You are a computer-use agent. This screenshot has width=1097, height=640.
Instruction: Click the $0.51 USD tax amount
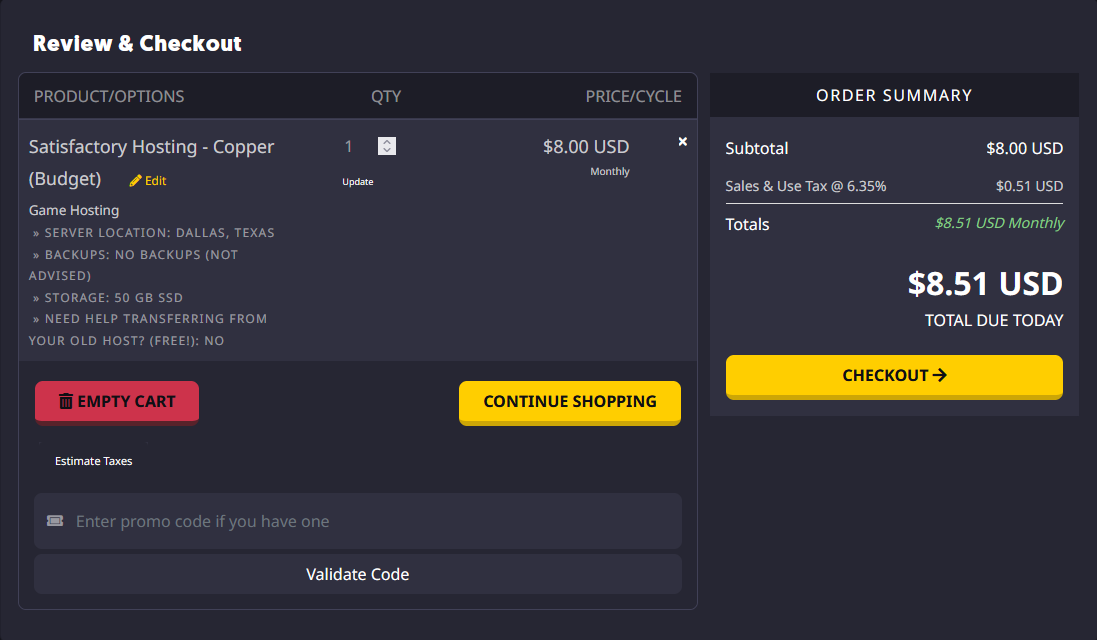click(x=1029, y=186)
